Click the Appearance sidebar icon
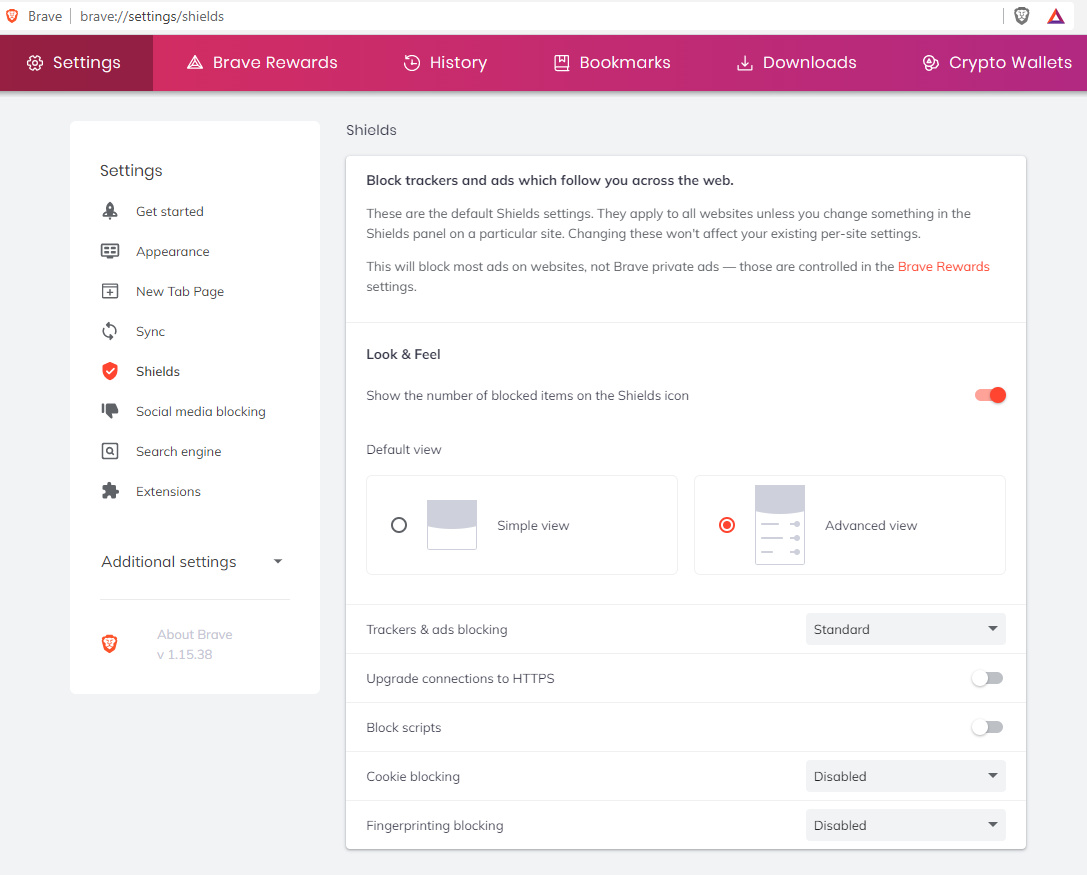The height and width of the screenshot is (875, 1087). tap(110, 251)
